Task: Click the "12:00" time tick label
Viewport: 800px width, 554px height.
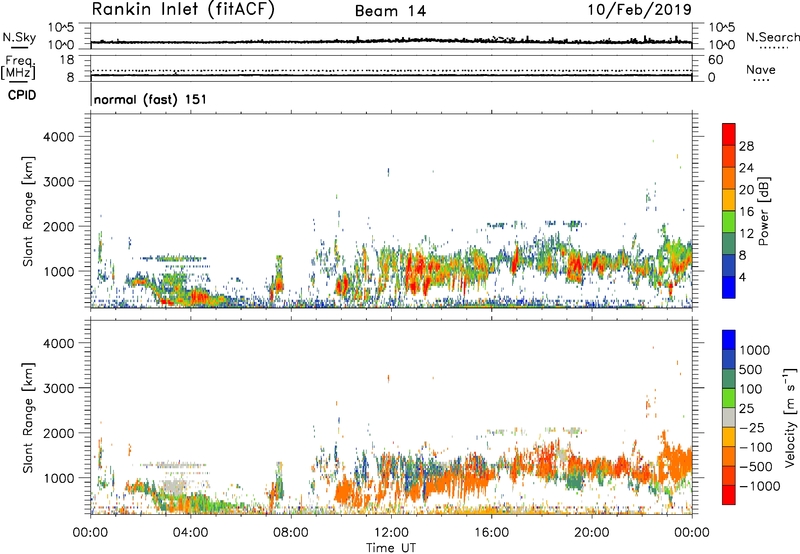Action: click(x=391, y=533)
